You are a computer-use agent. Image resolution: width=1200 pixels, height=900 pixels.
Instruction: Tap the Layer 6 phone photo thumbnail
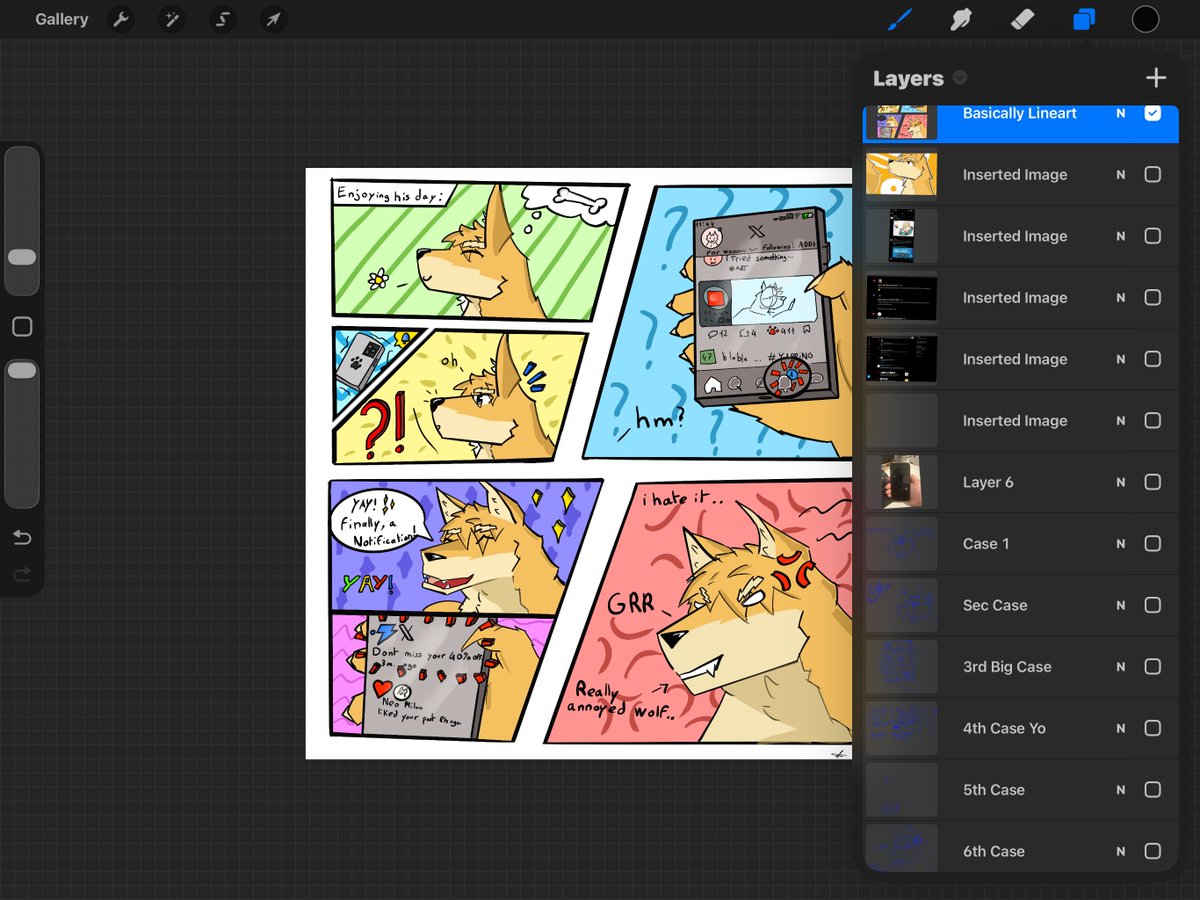coord(901,482)
